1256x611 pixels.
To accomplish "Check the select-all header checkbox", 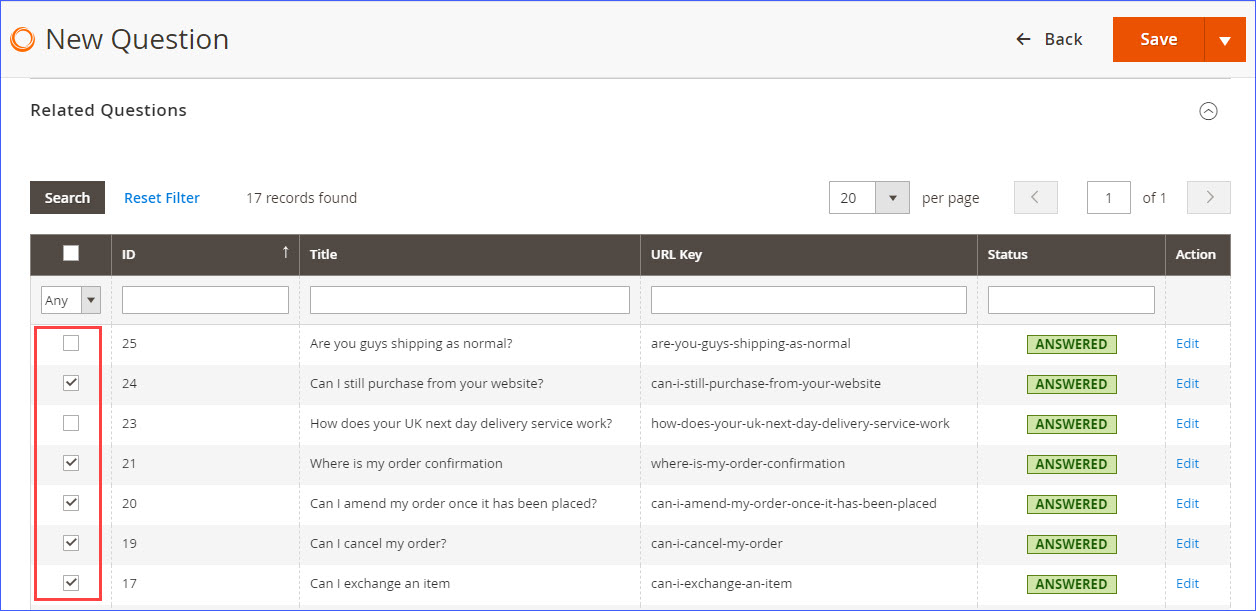I will click(x=69, y=254).
